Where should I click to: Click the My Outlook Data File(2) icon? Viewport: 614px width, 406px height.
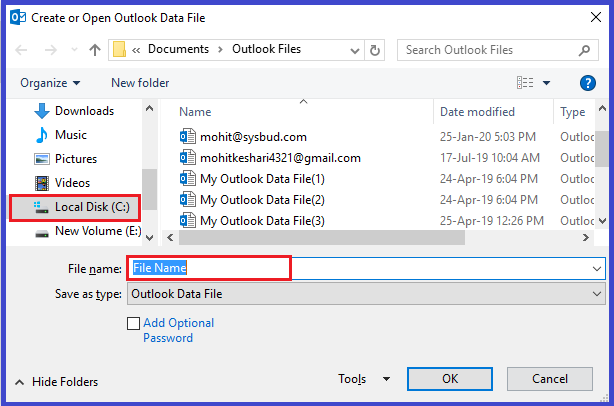188,200
